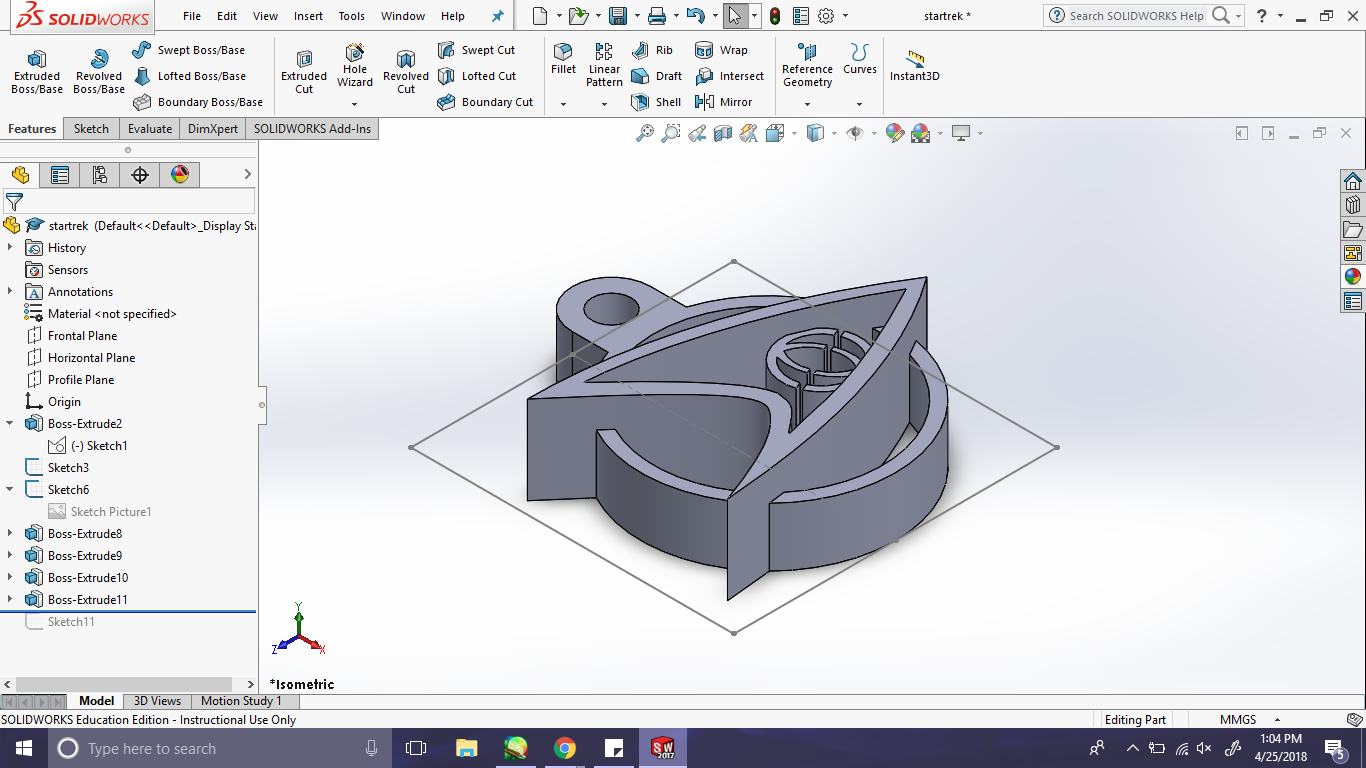
Task: Pin the SOLIDWORKS menu bar
Action: coord(498,16)
